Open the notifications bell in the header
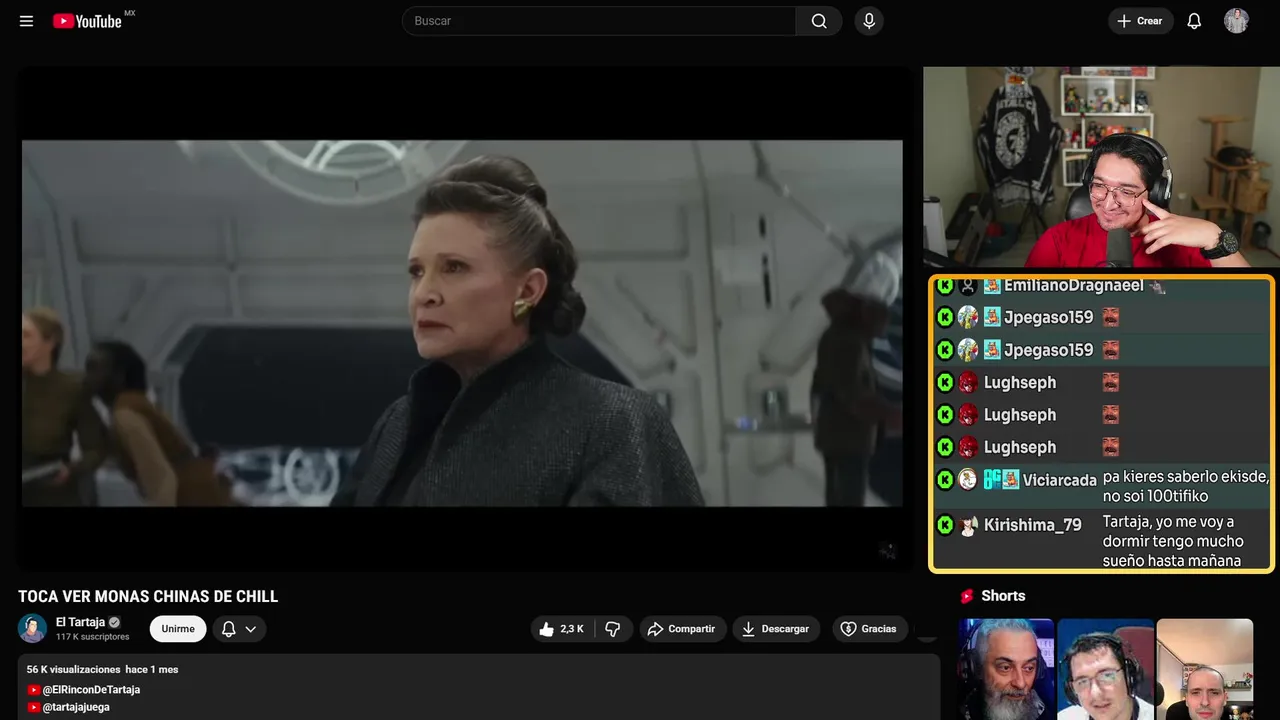 (x=1194, y=21)
